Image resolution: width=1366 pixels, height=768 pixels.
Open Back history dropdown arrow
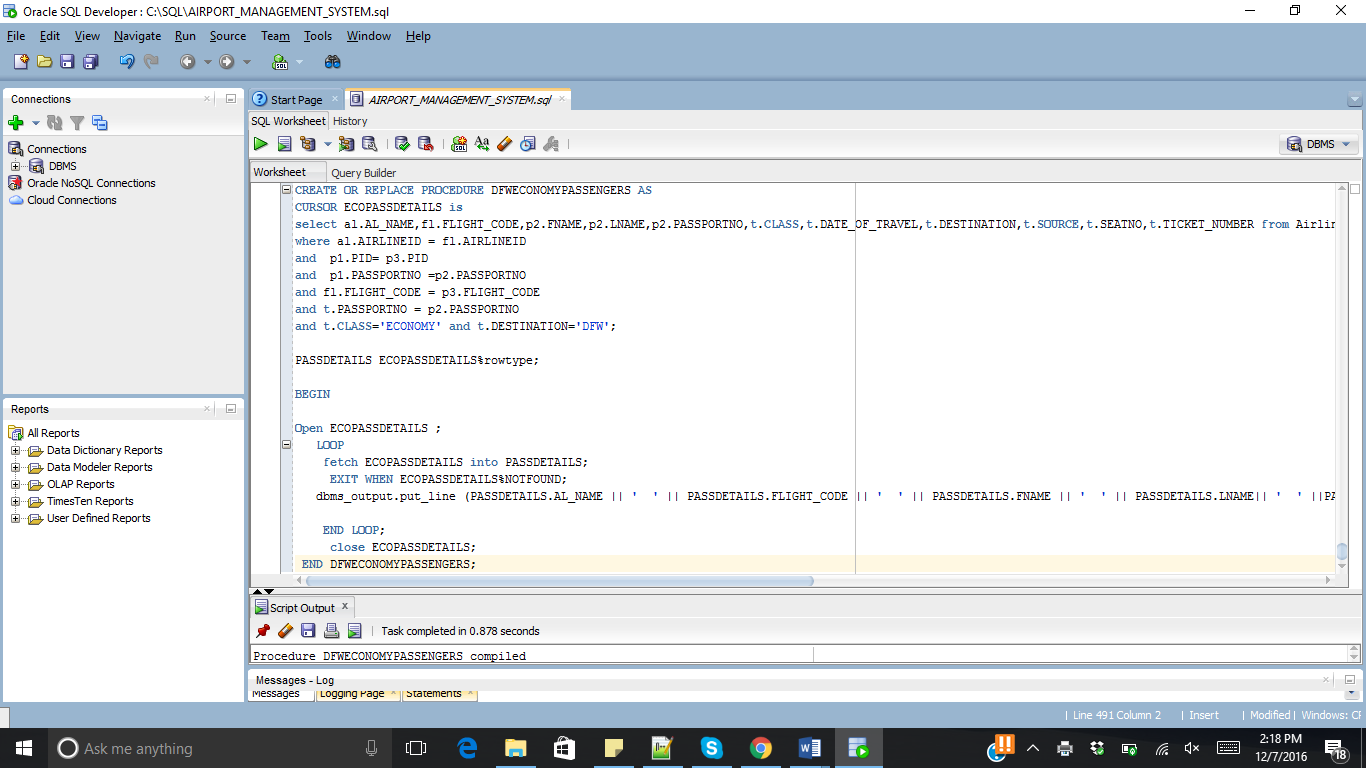[x=208, y=62]
